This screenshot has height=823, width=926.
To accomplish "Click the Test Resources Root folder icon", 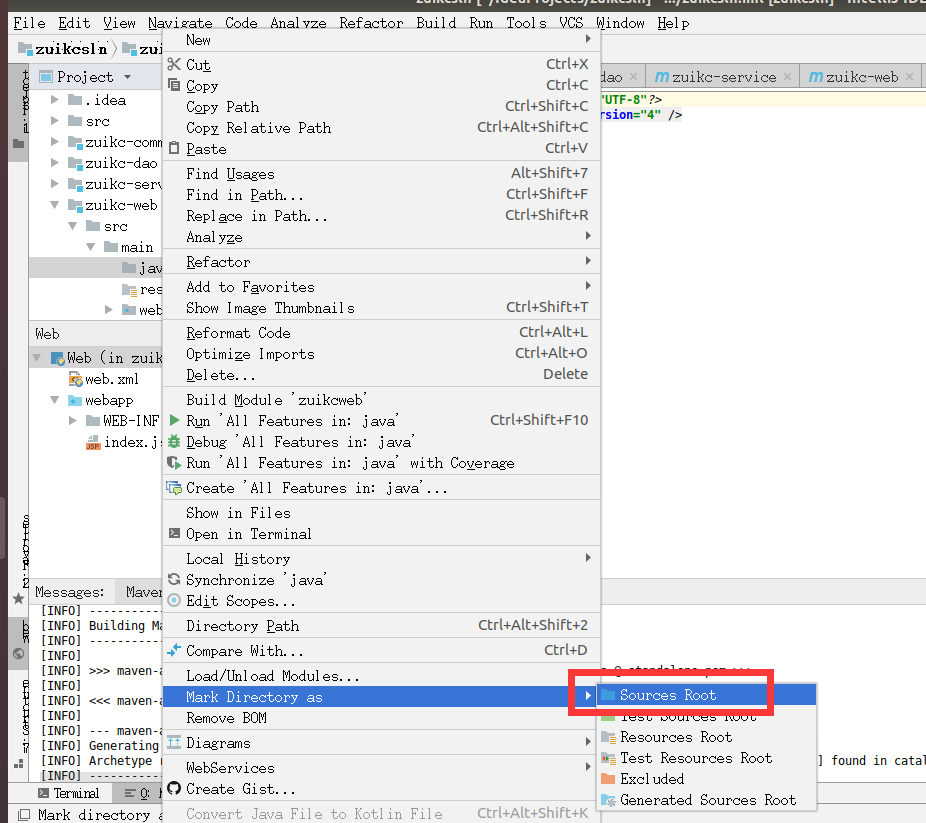I will click(x=608, y=758).
